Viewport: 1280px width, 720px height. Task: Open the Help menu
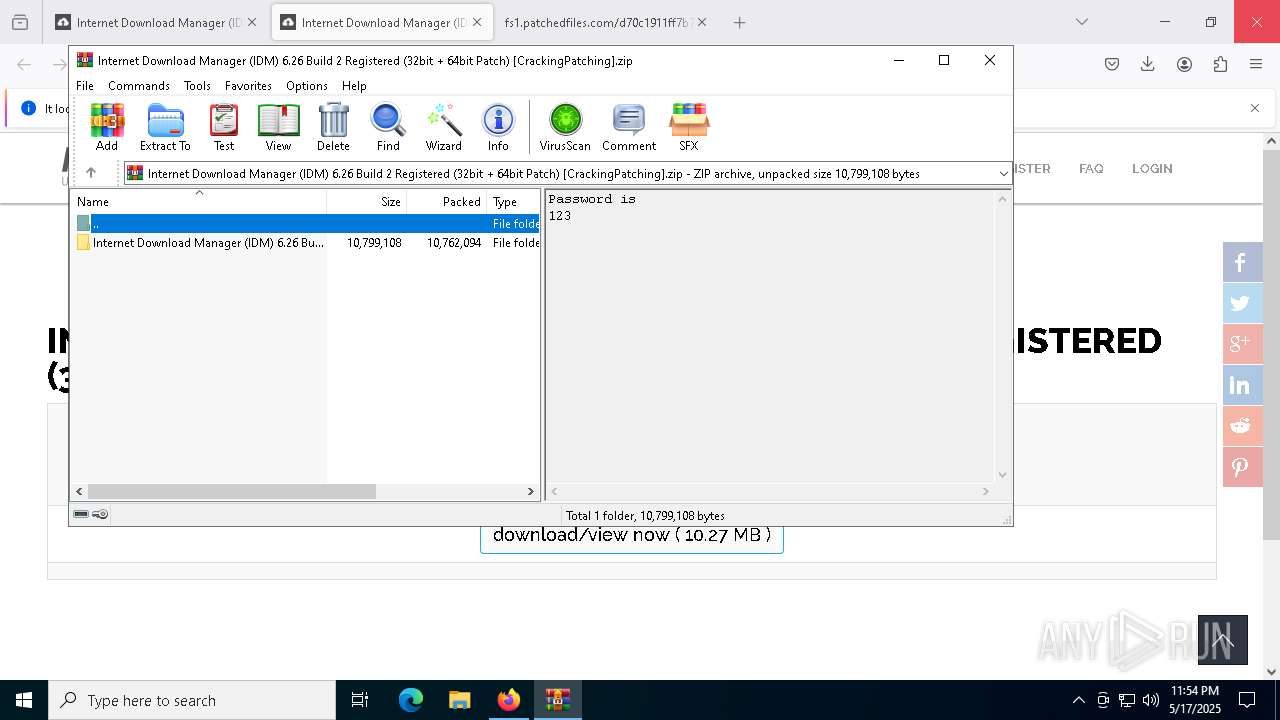coord(354,86)
